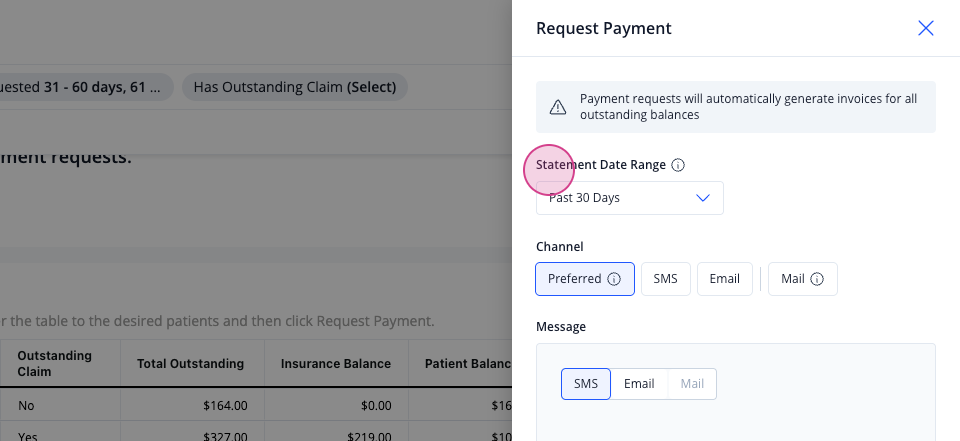Click the info icon on Preferred channel
The image size is (960, 441).
coord(614,279)
